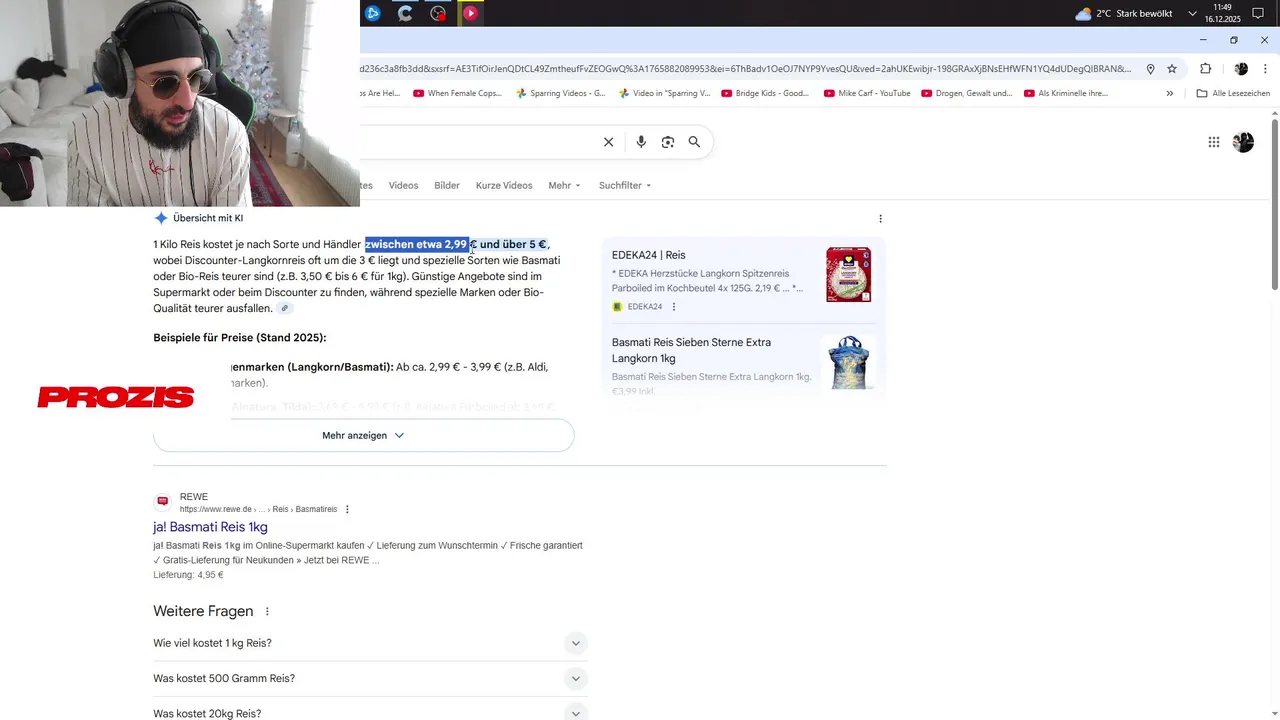Expand 'Wie viel kostet 1 kg Reis?' question
This screenshot has width=1280, height=720.
[x=370, y=643]
